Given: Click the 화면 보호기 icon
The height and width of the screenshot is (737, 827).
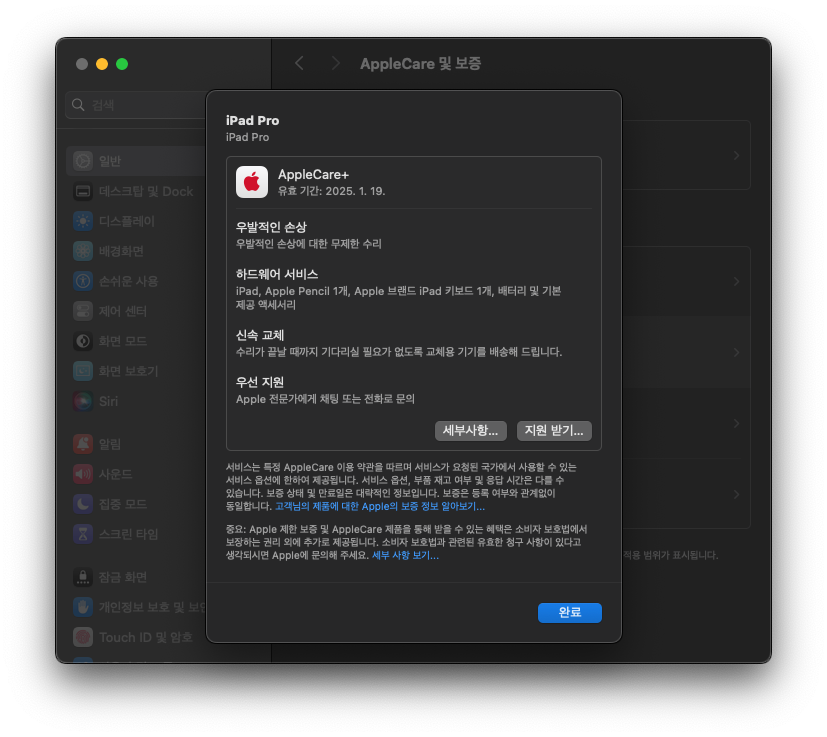Looking at the screenshot, I should (83, 371).
